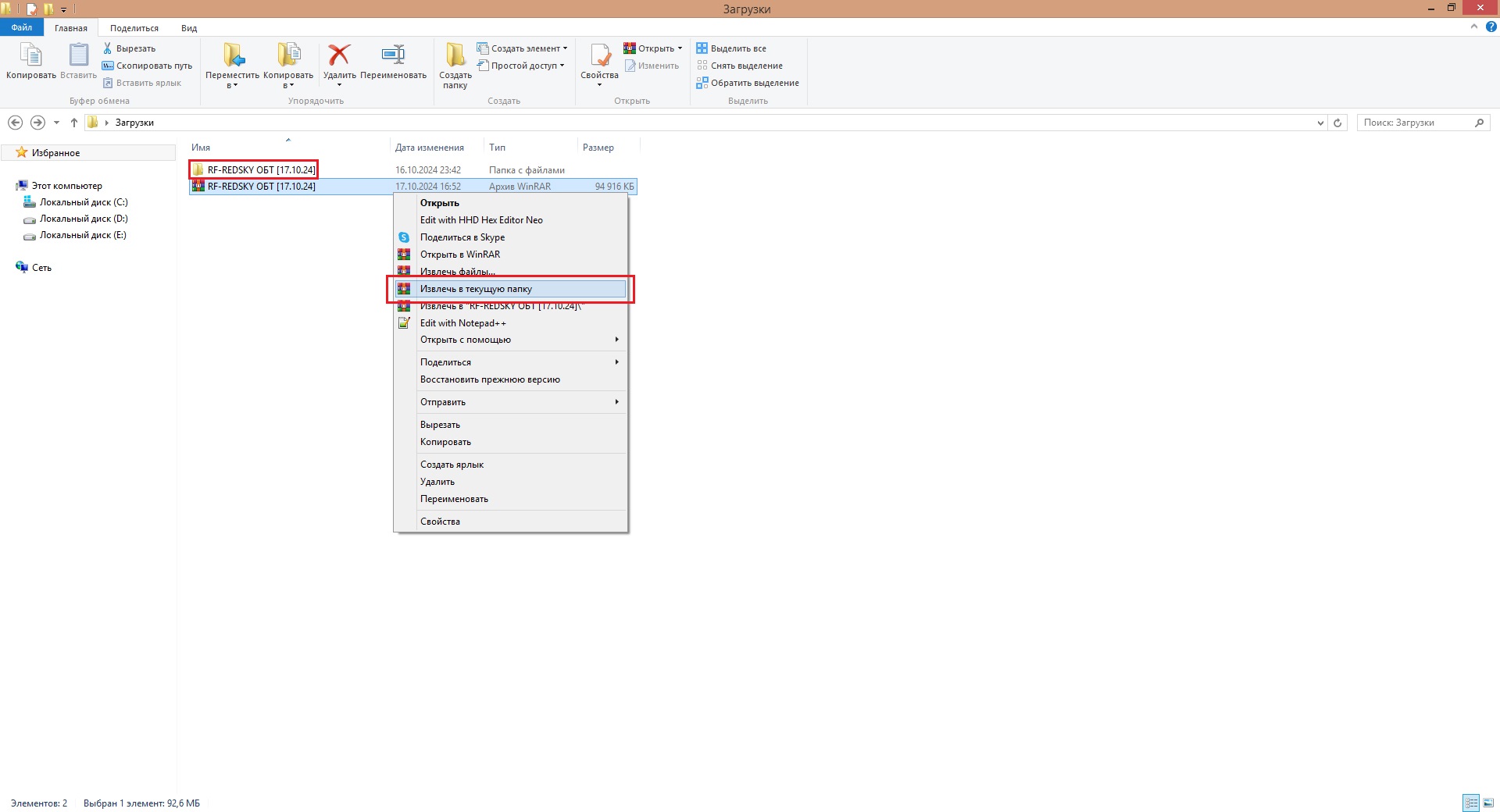This screenshot has width=1500, height=812.
Task: Choose Открыть in the context menu
Action: point(510,203)
